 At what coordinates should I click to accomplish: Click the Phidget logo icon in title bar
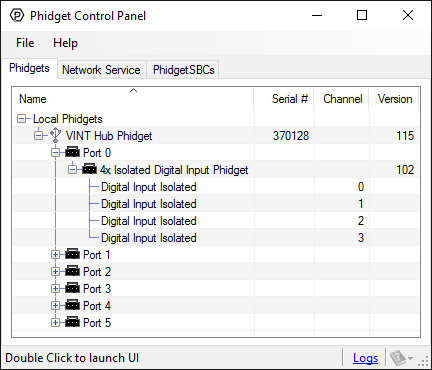(x=17, y=15)
